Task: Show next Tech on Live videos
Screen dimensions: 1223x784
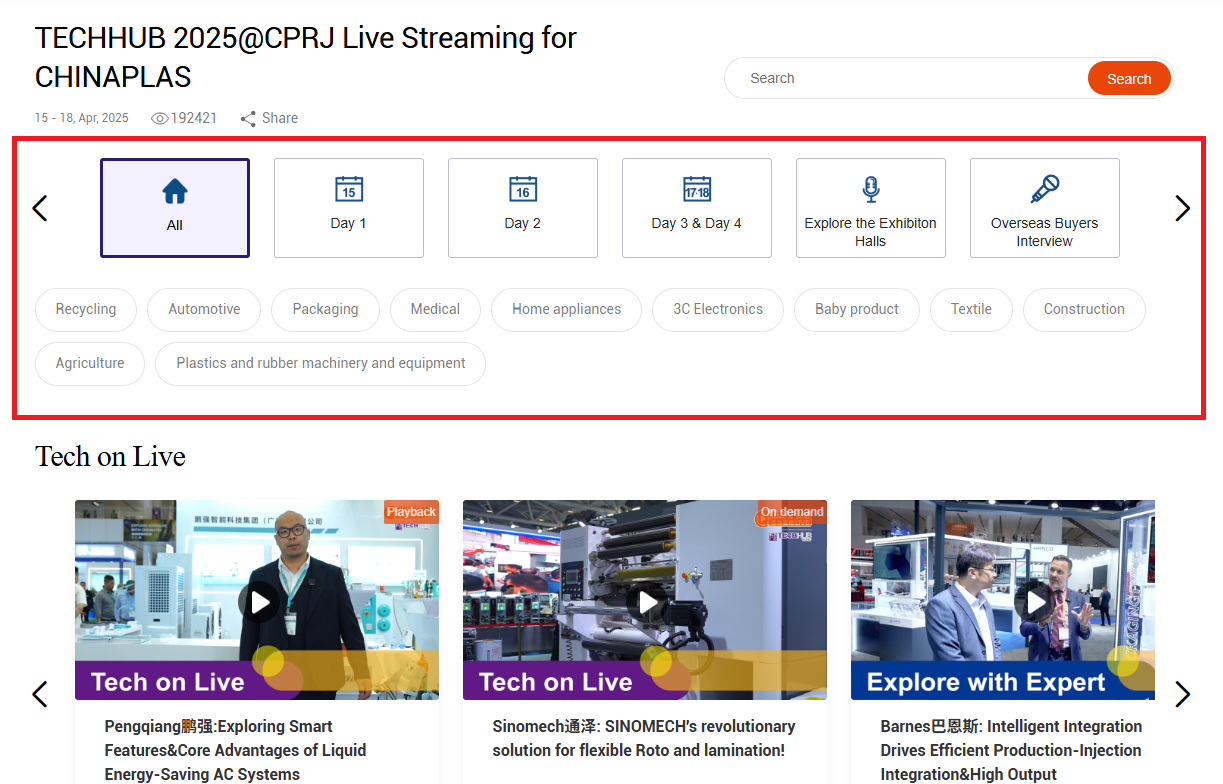Action: 1182,694
